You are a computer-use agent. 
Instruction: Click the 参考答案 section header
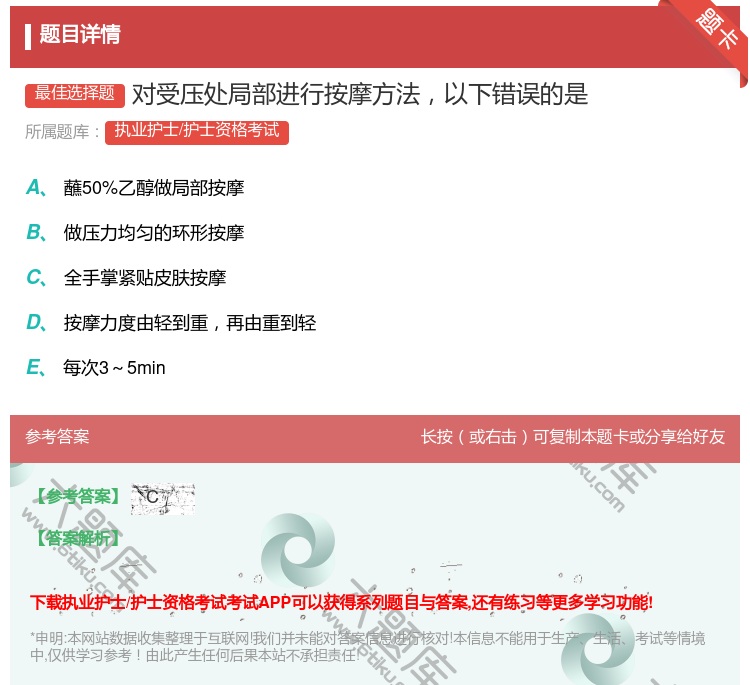click(57, 436)
